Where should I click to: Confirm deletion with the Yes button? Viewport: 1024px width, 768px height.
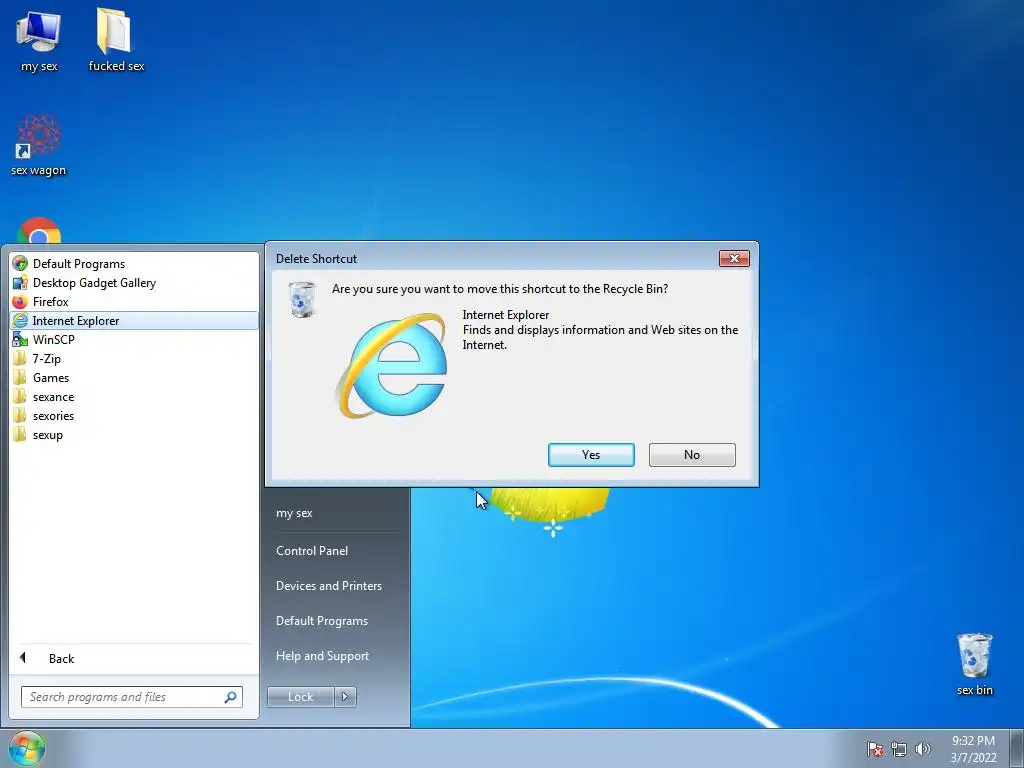tap(591, 455)
